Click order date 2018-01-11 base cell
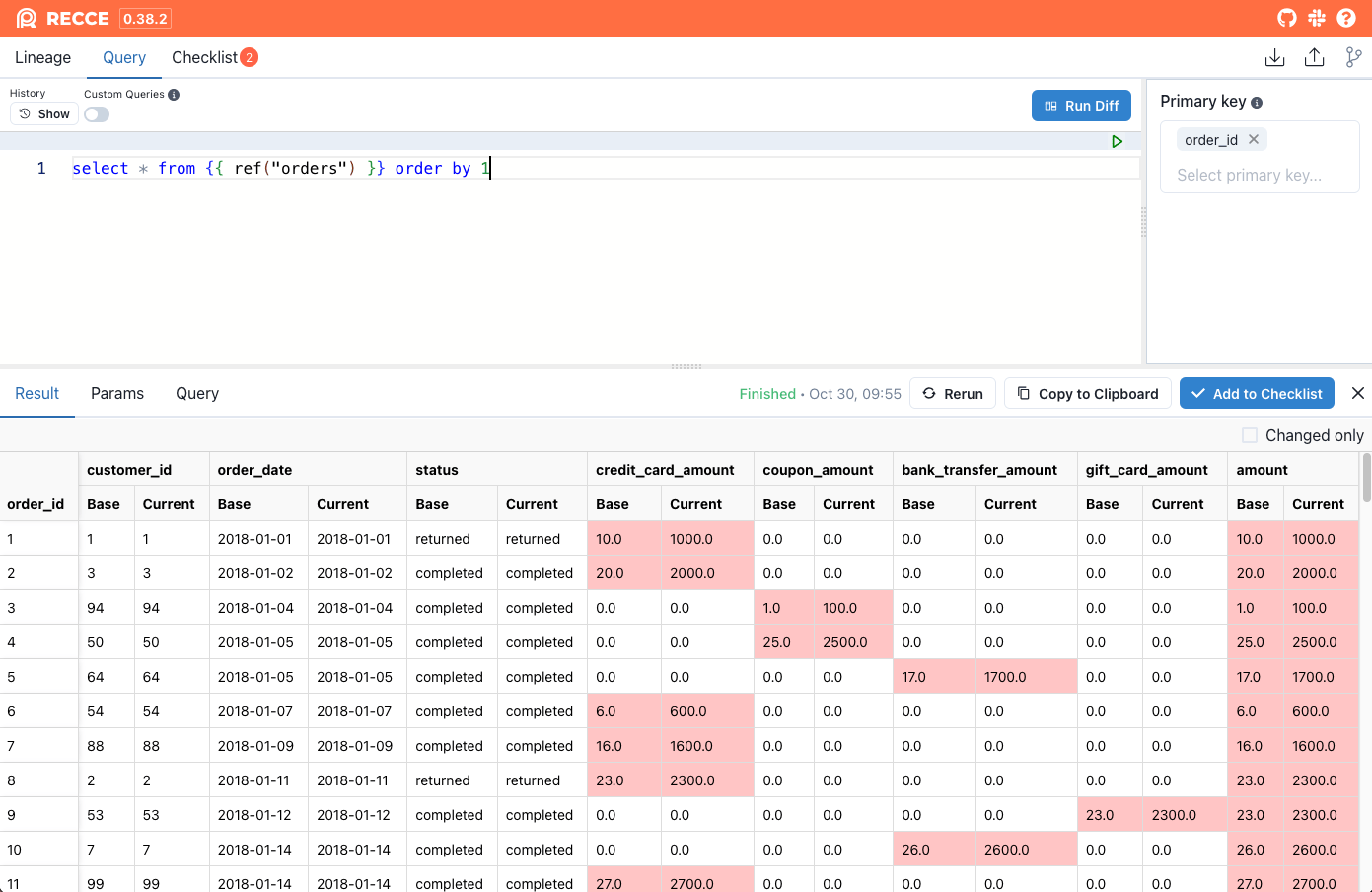Viewport: 1372px width, 892px height. coord(258,780)
